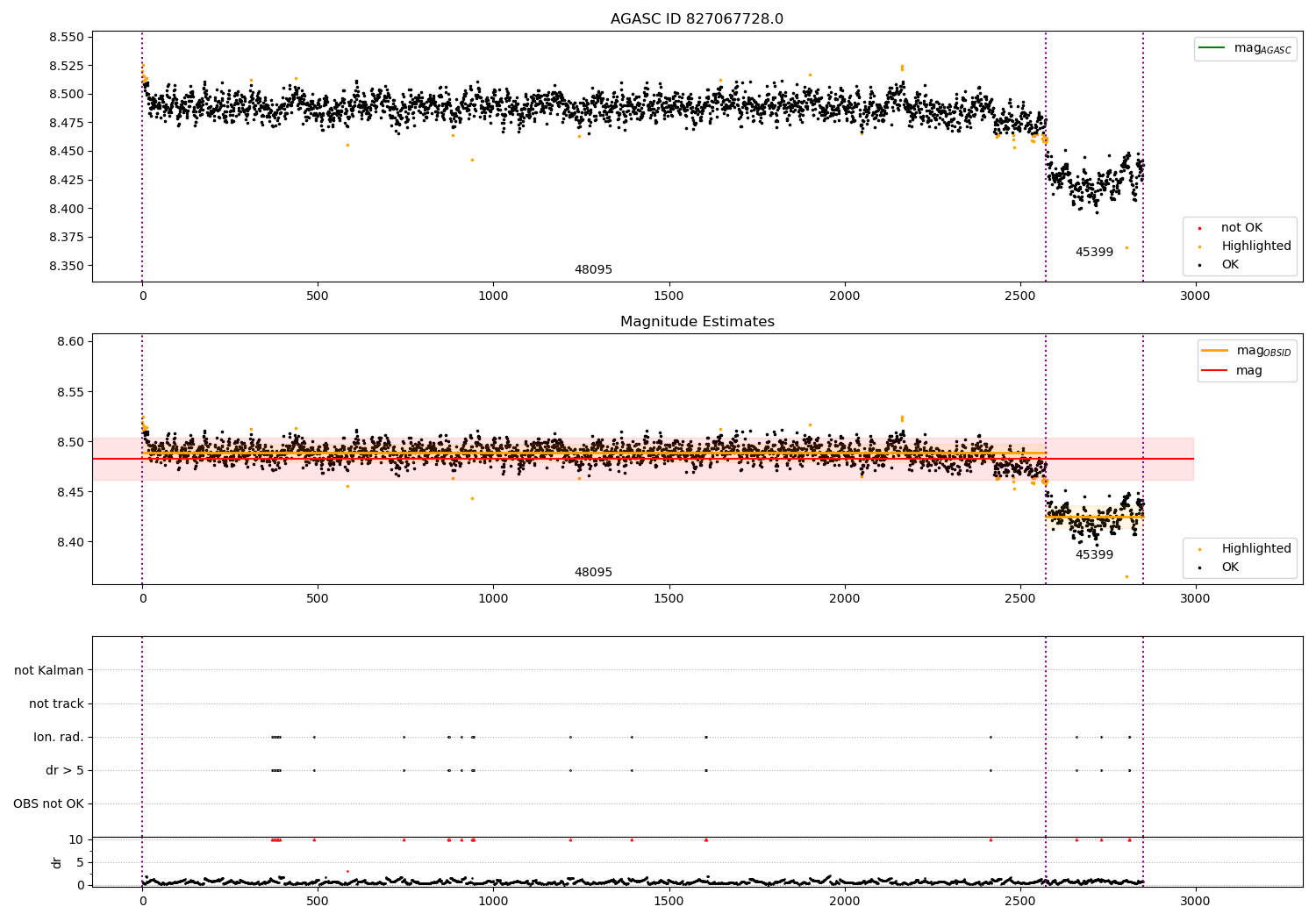Click the 8.55 y-axis tick label
The image size is (1316, 921).
click(x=70, y=392)
